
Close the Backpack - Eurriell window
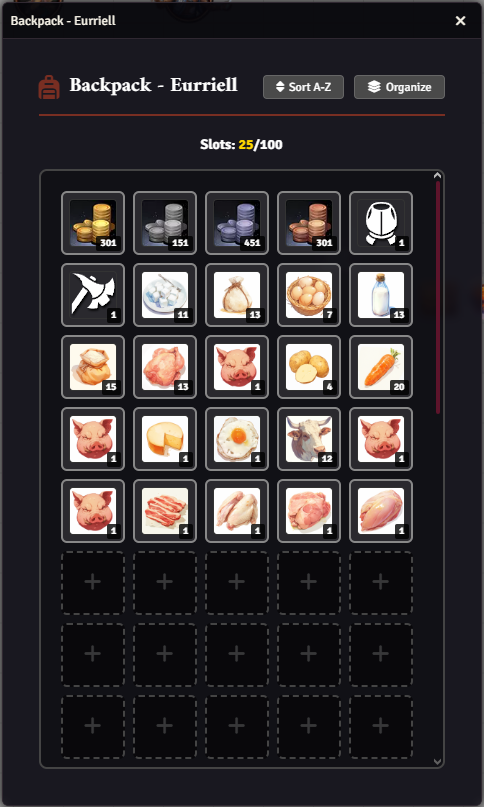point(460,21)
